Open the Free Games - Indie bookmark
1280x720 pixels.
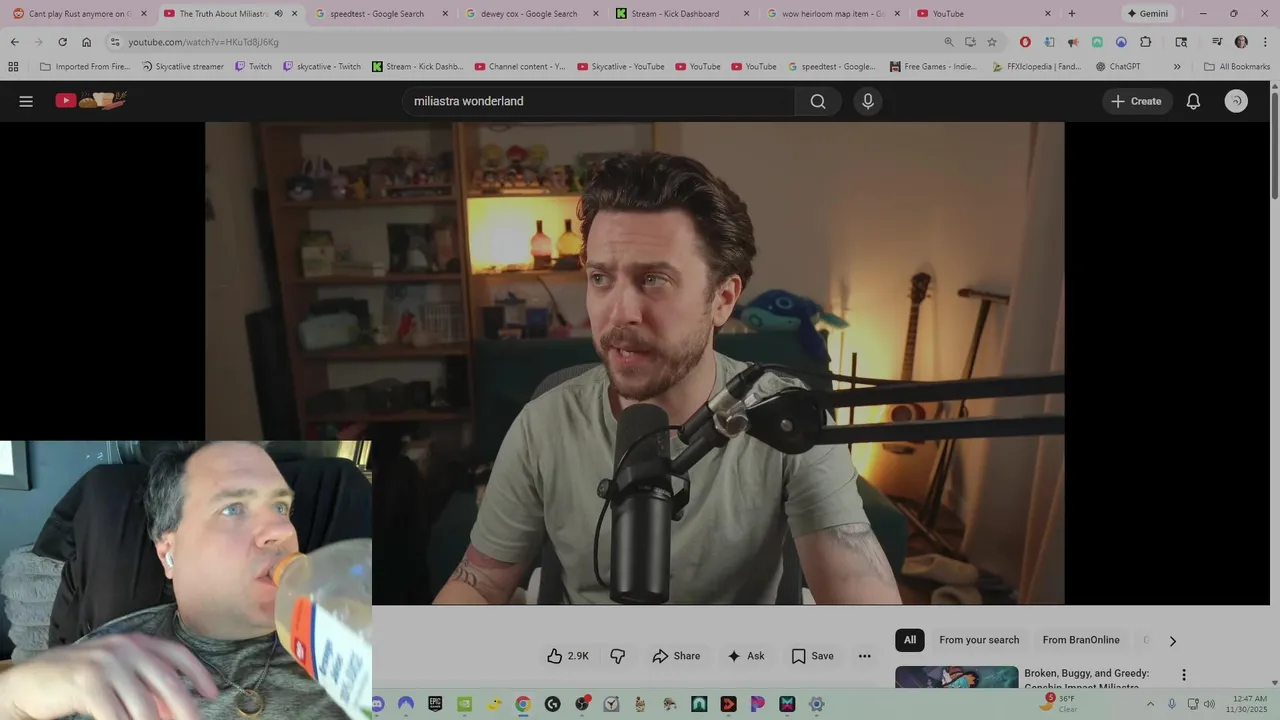[x=933, y=67]
